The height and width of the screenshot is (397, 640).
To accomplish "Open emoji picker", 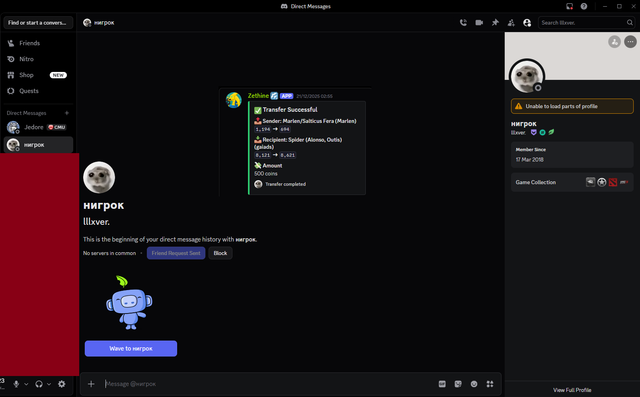I will coord(474,384).
